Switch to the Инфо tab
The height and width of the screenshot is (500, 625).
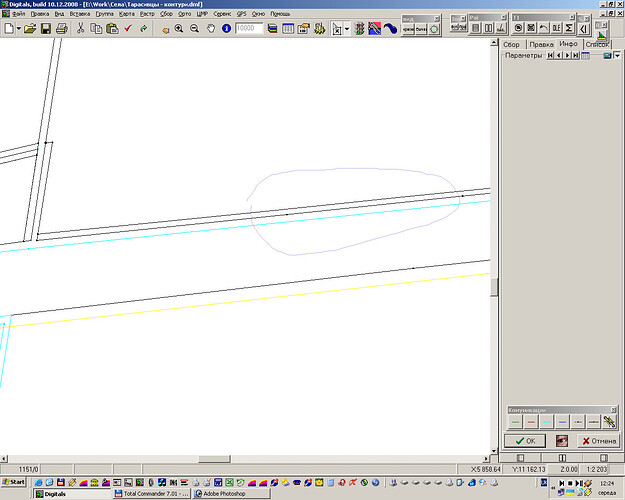pyautogui.click(x=568, y=44)
